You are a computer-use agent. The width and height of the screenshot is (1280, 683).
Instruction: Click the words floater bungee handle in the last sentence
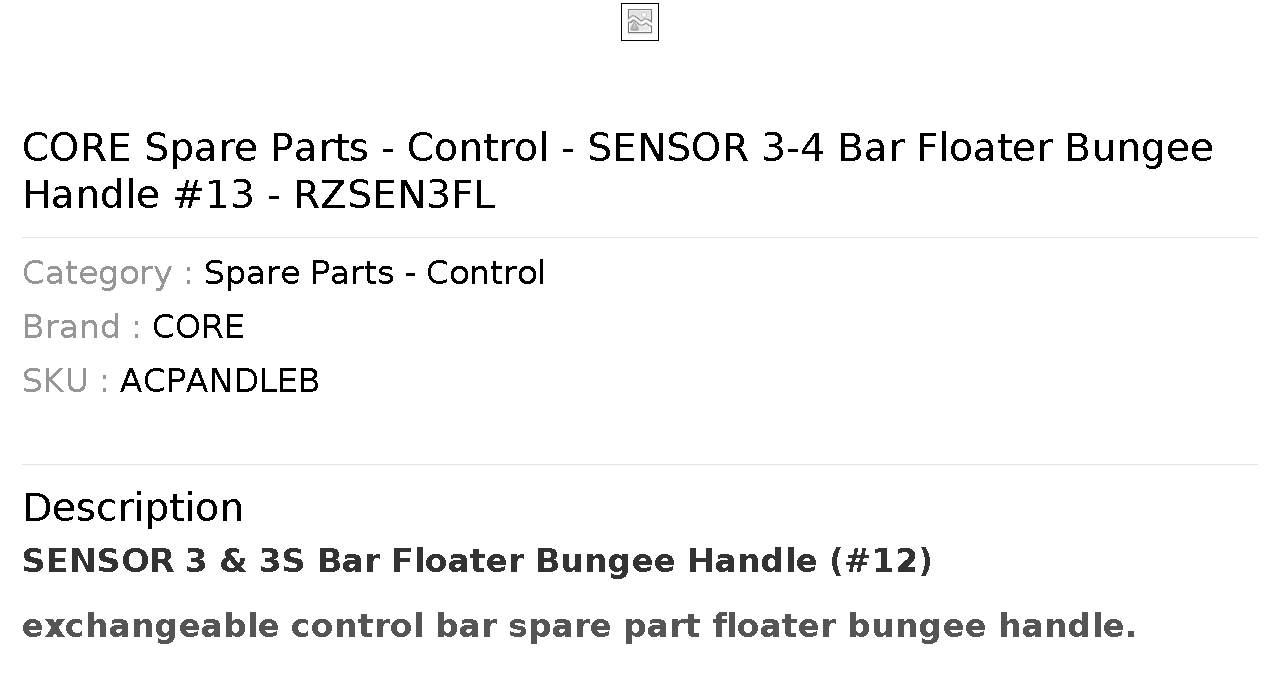[925, 626]
